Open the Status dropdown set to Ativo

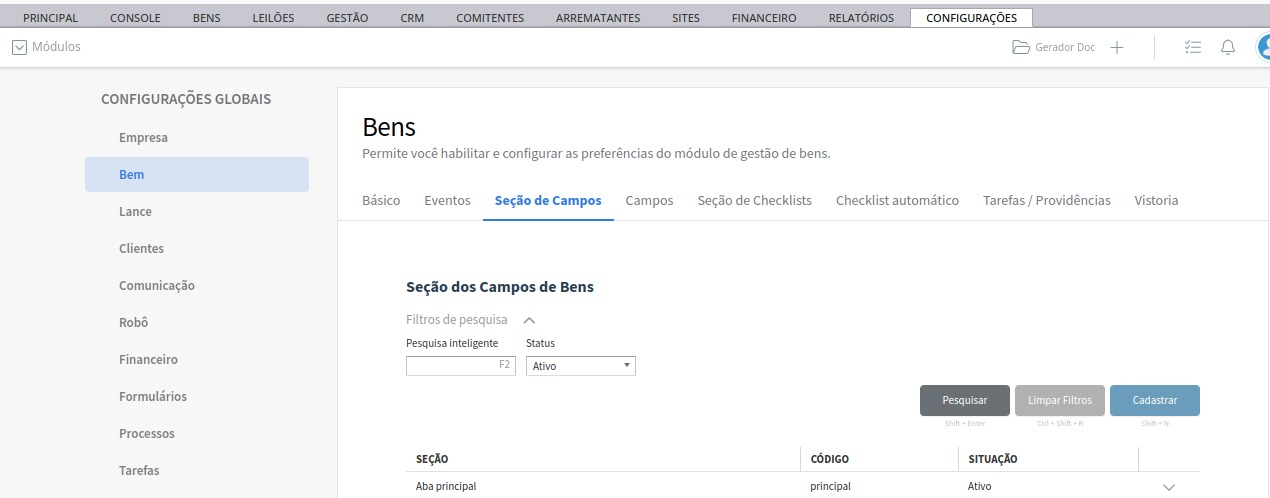pos(581,366)
